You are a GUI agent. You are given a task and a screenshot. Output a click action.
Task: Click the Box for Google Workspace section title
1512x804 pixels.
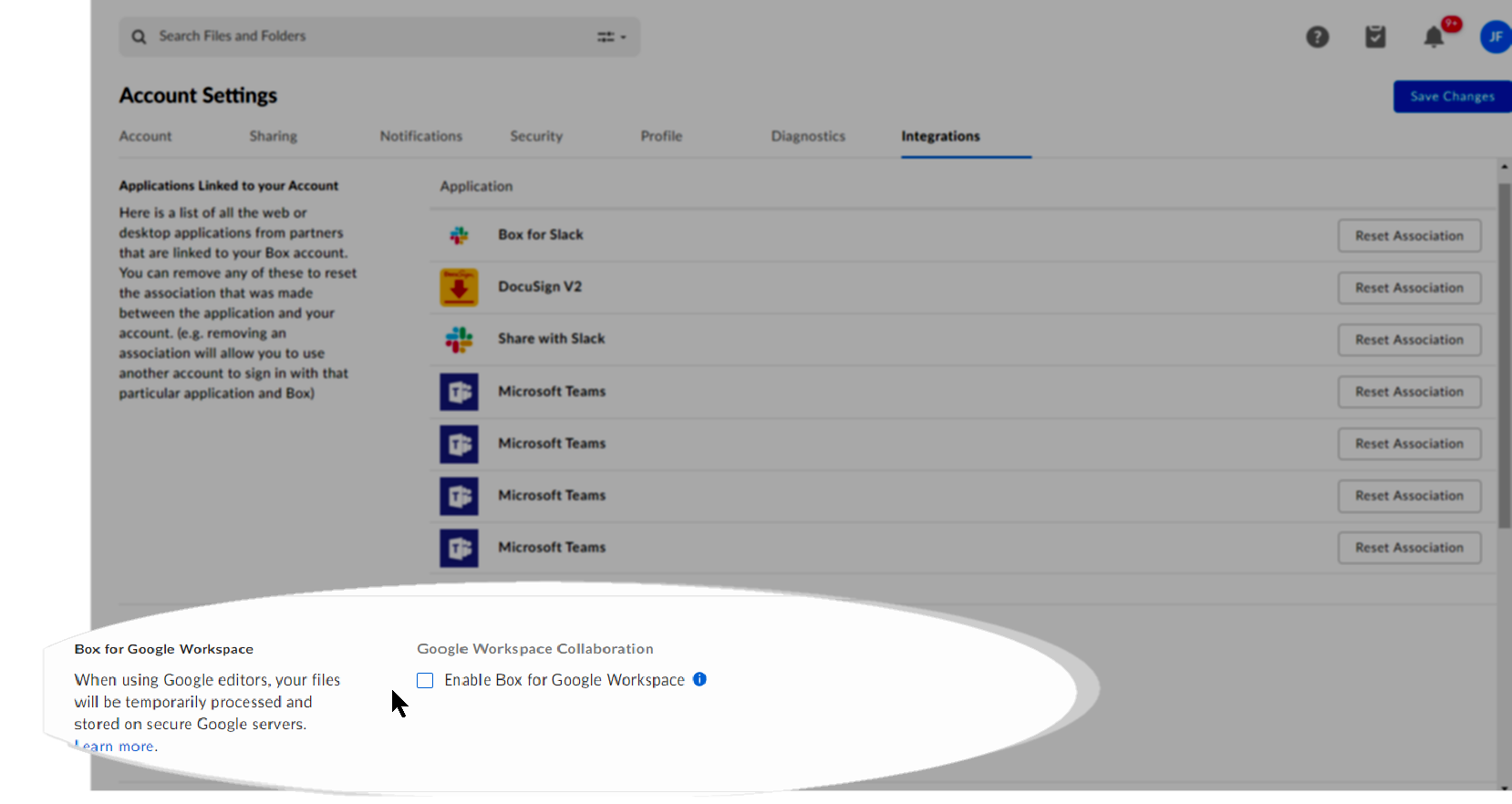click(x=164, y=649)
